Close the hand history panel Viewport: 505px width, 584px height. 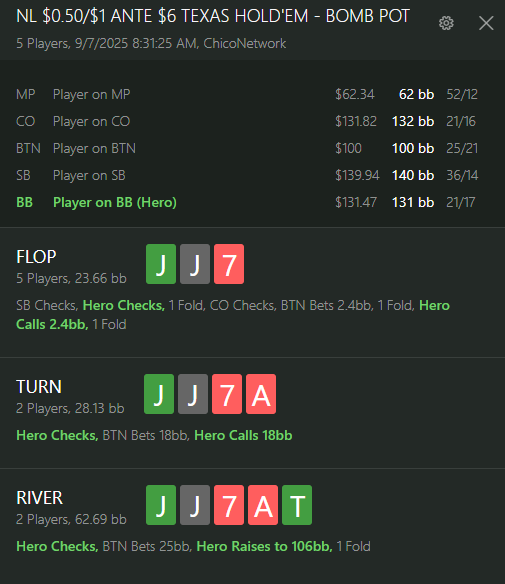486,23
